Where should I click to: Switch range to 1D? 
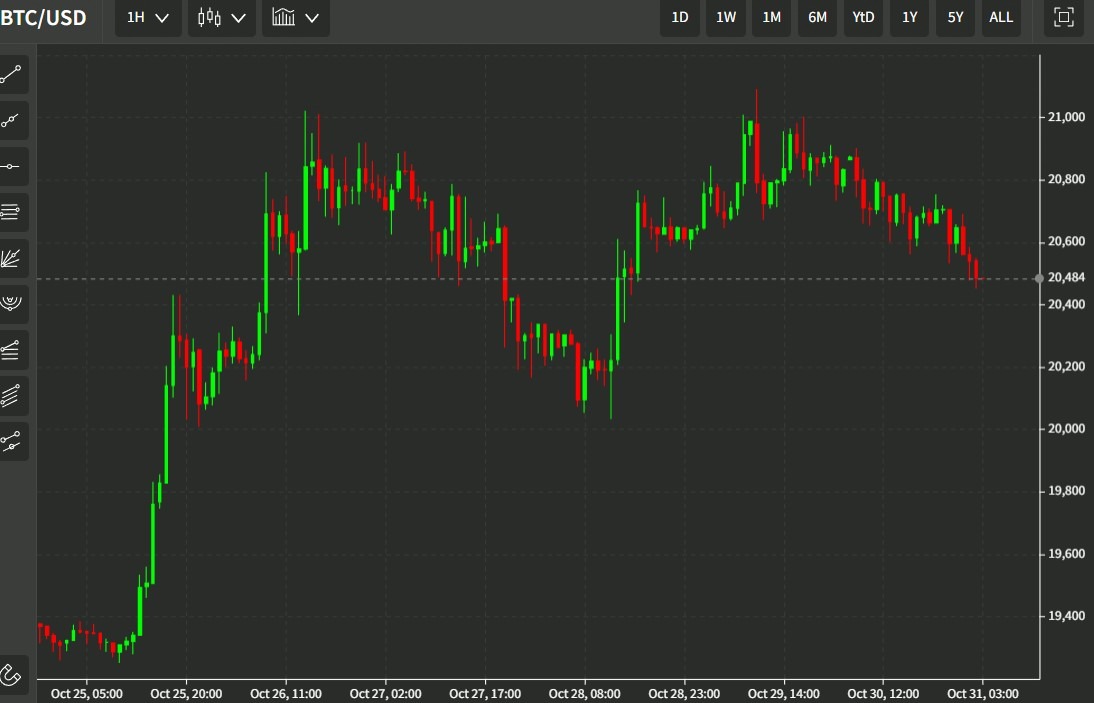tap(680, 17)
